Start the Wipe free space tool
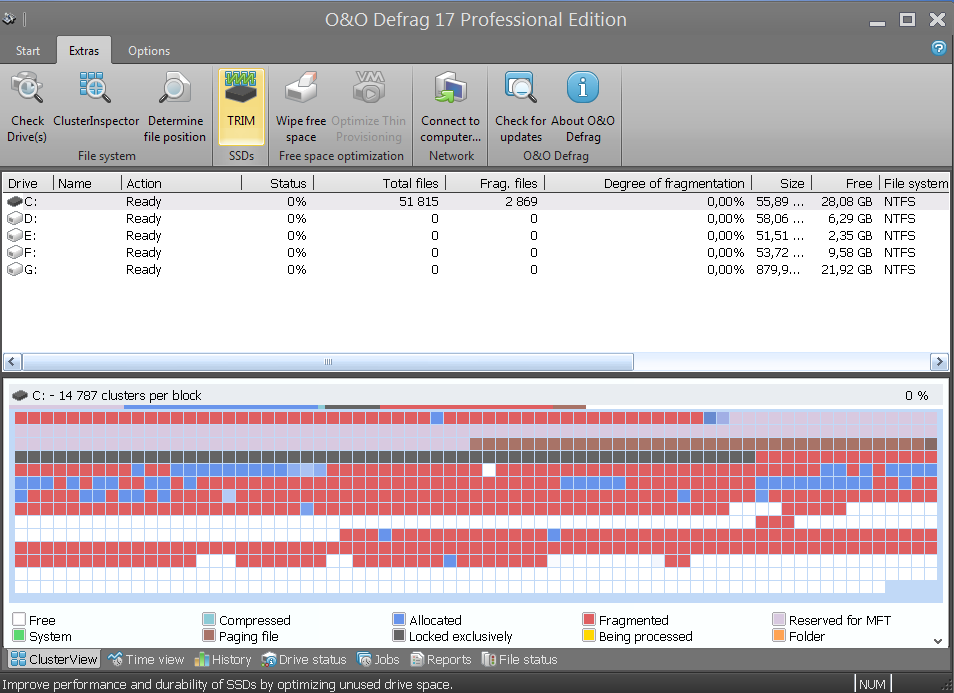 click(x=301, y=107)
